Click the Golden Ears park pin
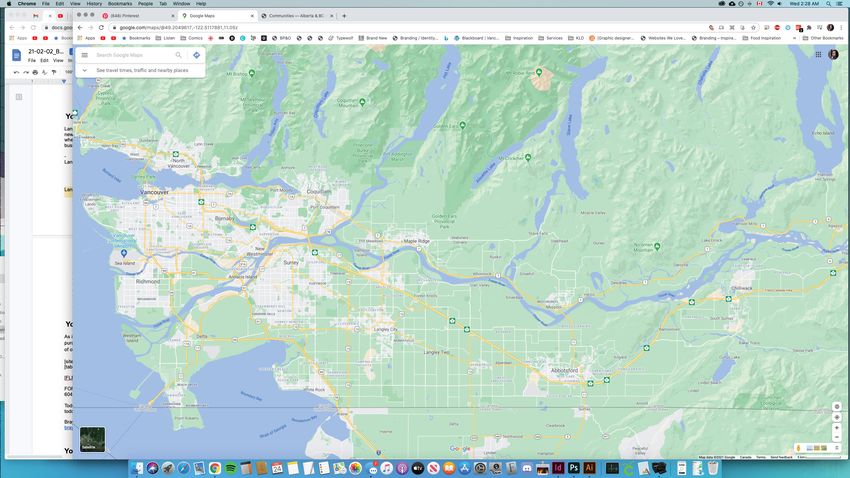Image resolution: width=850 pixels, height=478 pixels. [x=462, y=125]
